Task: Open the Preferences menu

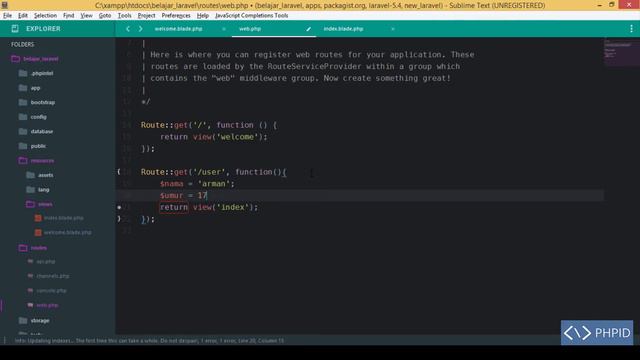Action: click(x=176, y=16)
